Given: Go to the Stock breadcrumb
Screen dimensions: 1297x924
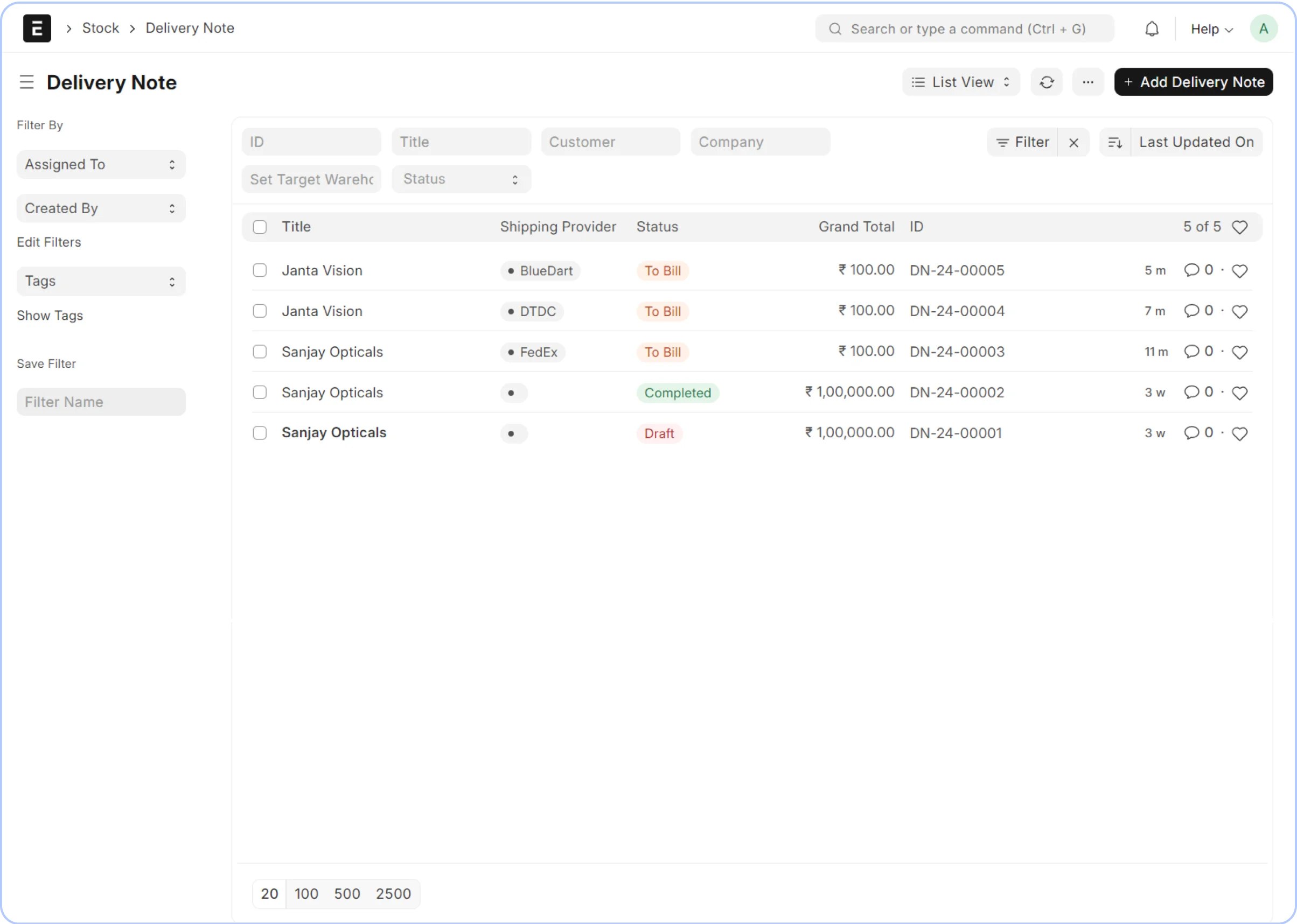Looking at the screenshot, I should (100, 29).
